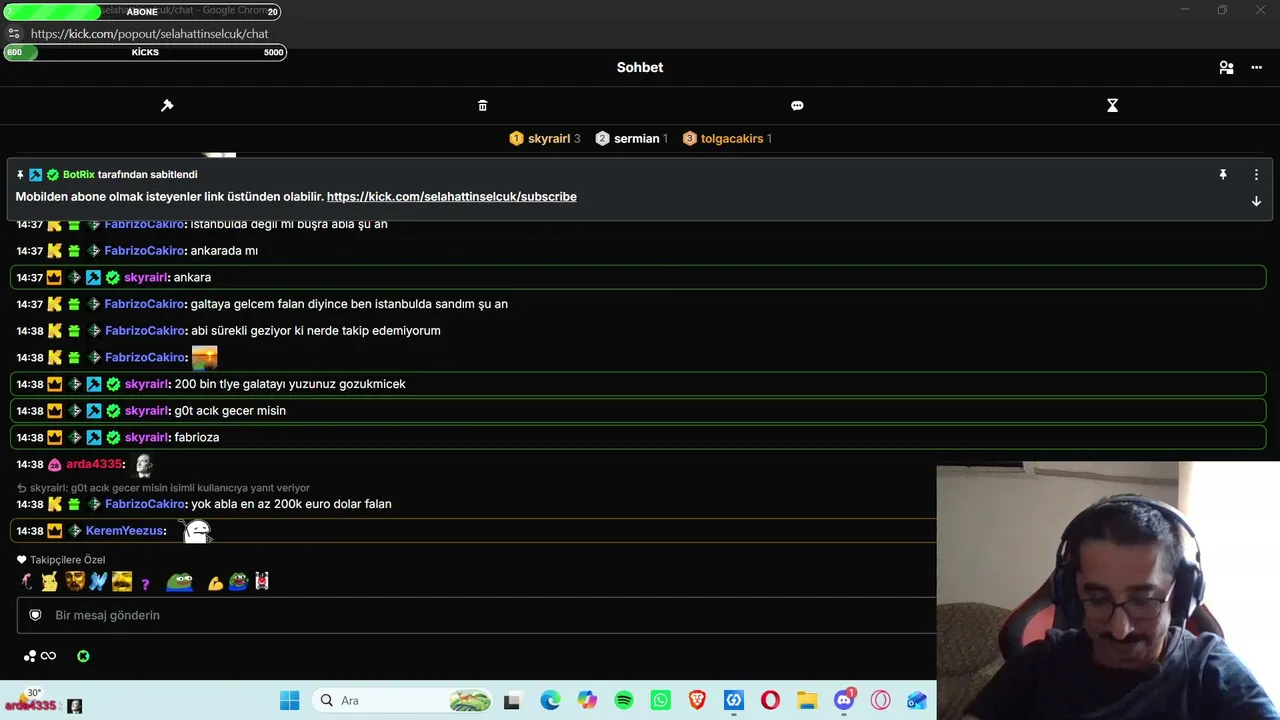This screenshot has height=720, width=1280.
Task: Open the emote image posted by FabrizoCakiro
Action: pyautogui.click(x=204, y=357)
